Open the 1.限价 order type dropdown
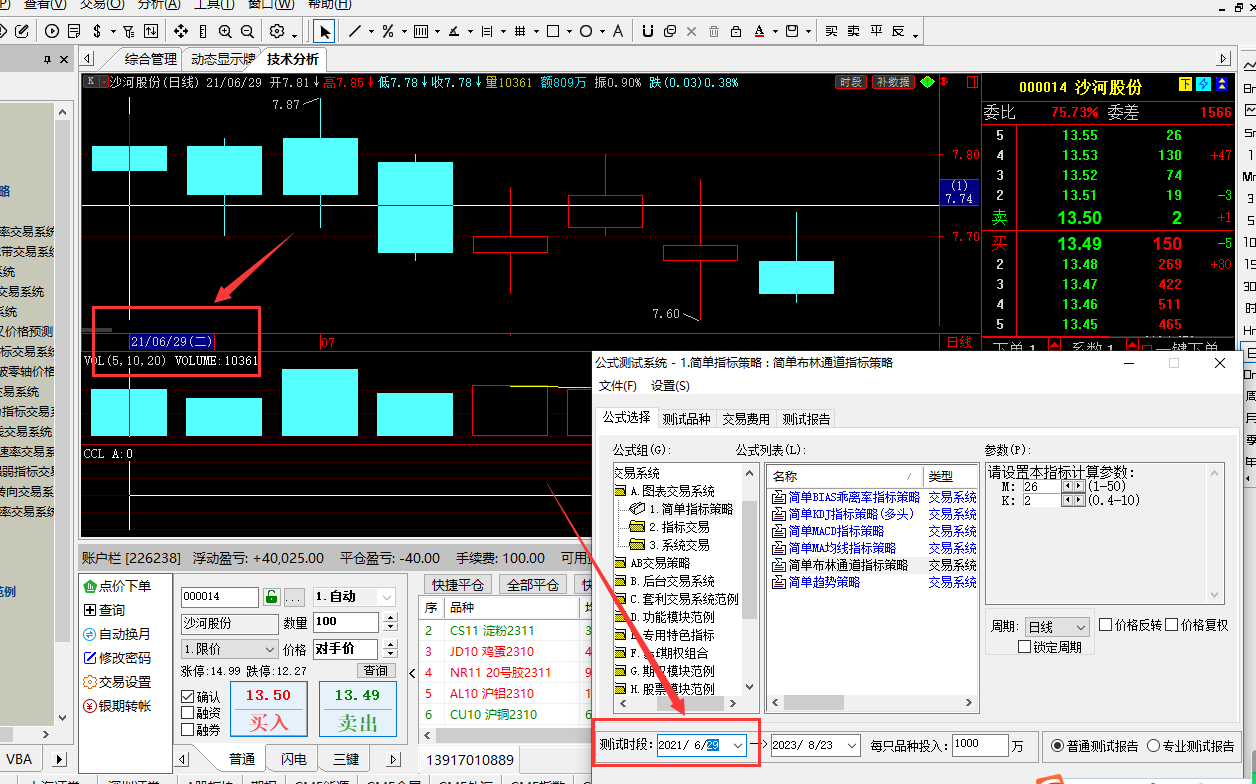The width and height of the screenshot is (1256, 784). click(229, 650)
